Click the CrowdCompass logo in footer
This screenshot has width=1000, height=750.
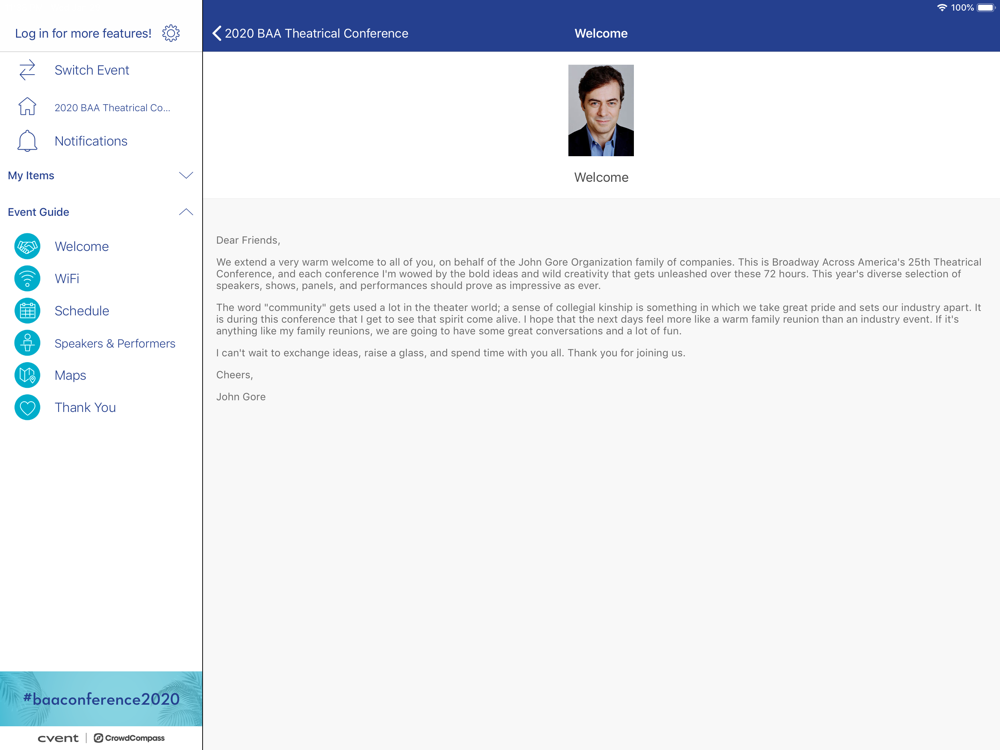[x=129, y=738]
